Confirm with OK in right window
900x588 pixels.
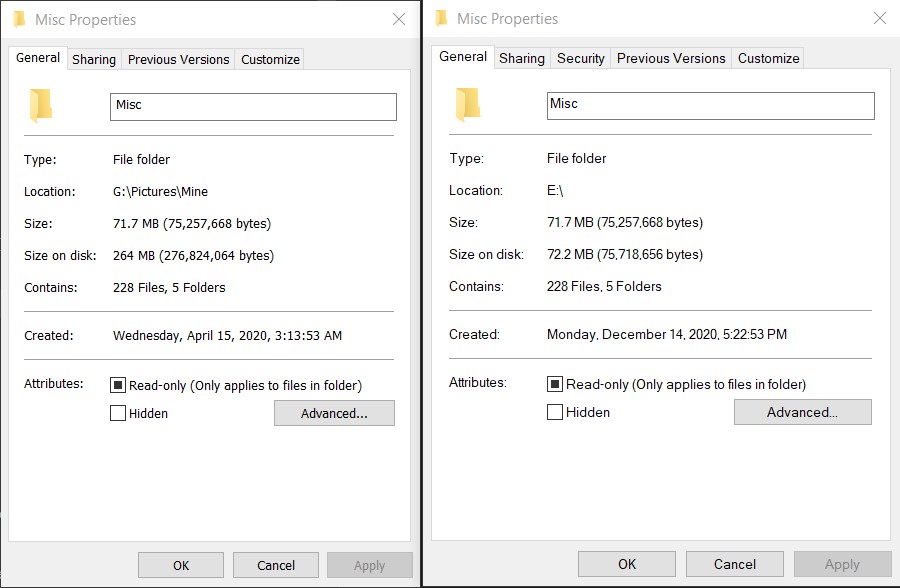coord(627,564)
